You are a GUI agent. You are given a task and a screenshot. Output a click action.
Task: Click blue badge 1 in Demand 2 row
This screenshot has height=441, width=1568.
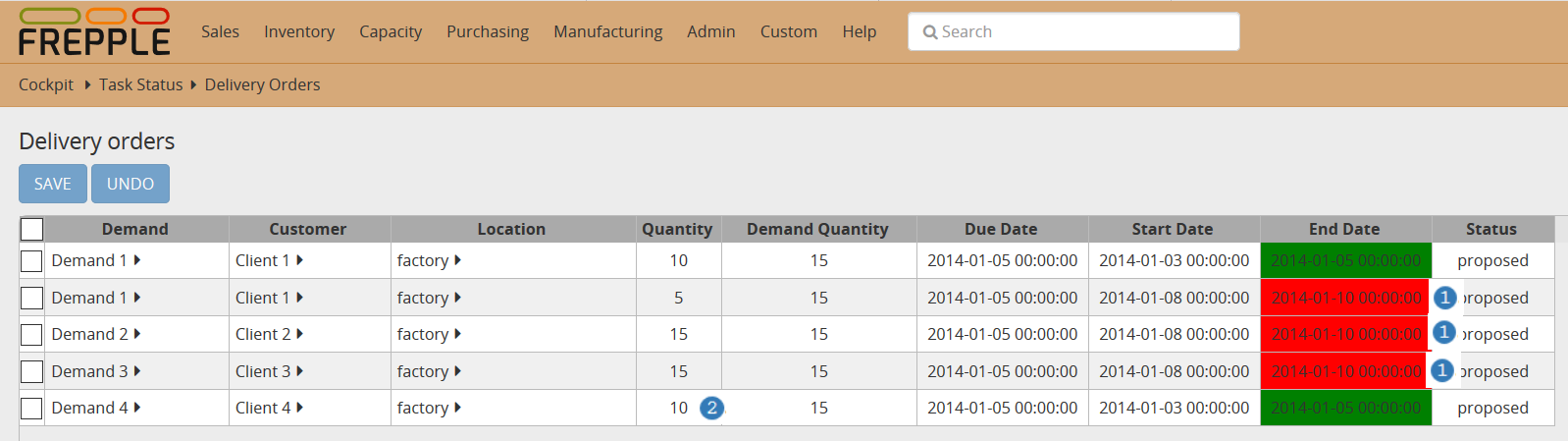point(1444,333)
